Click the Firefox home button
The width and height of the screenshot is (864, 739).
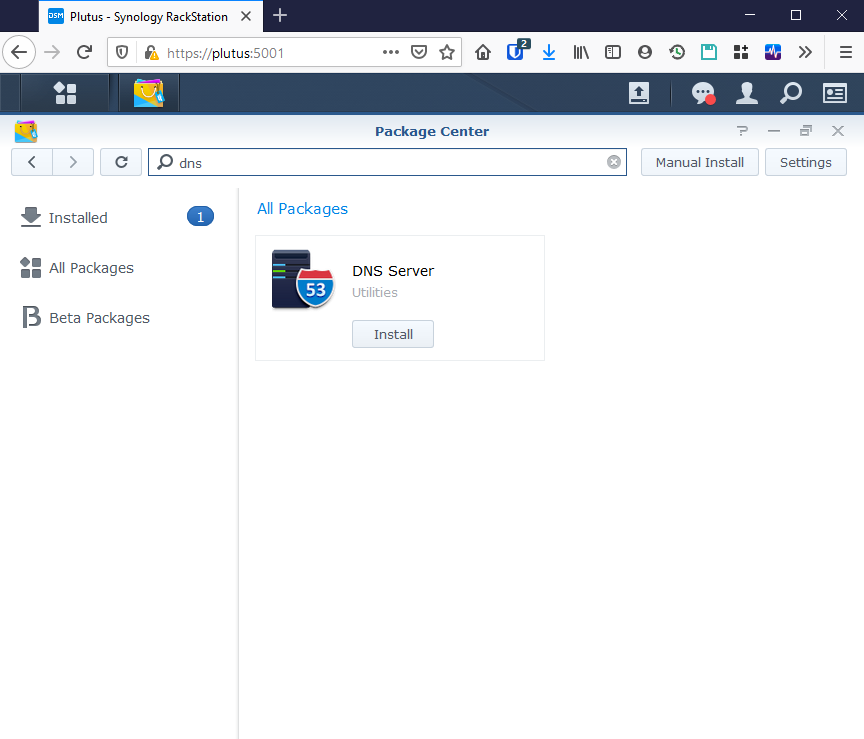click(483, 52)
